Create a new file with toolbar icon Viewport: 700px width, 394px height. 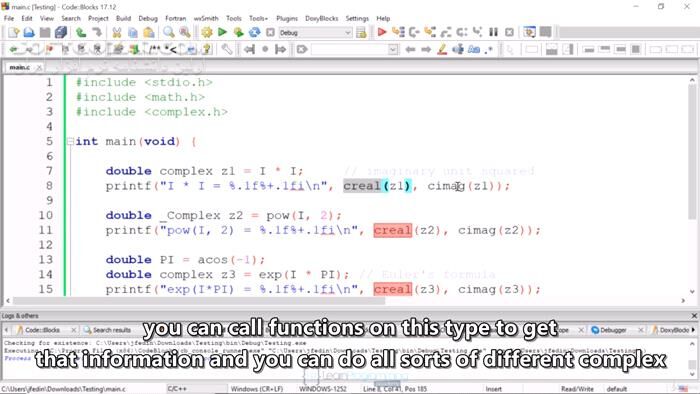click(13, 32)
